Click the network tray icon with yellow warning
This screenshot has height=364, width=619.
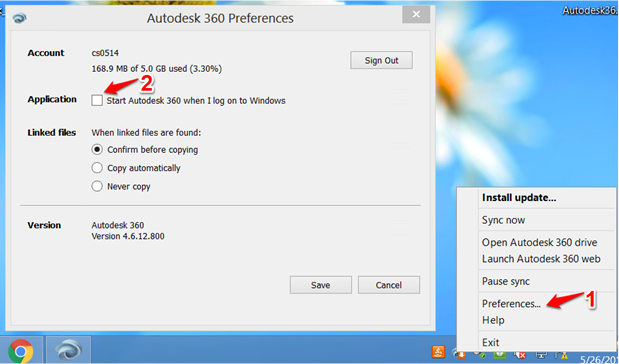pos(561,355)
